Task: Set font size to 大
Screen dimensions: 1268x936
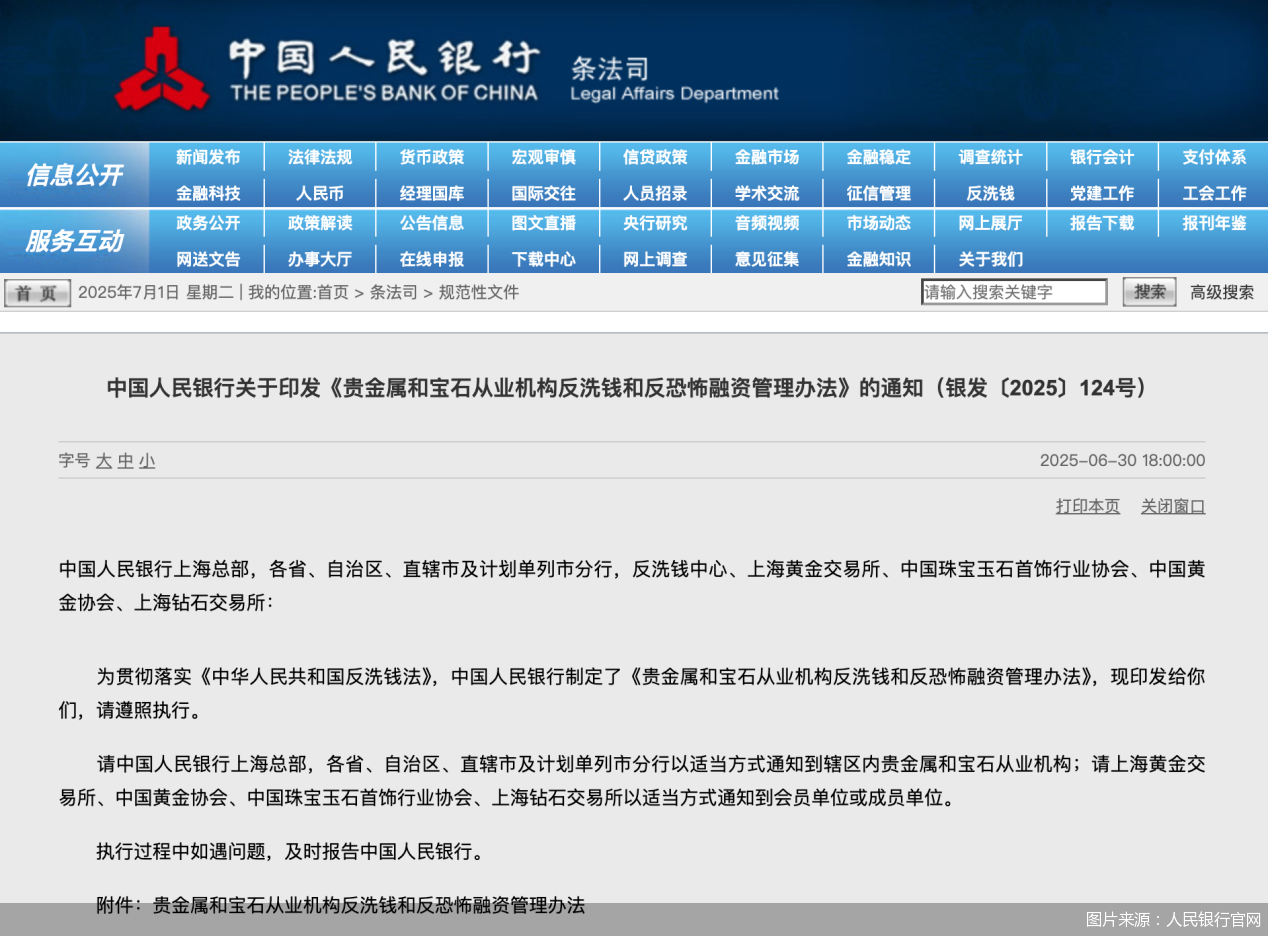Action: pyautogui.click(x=104, y=461)
